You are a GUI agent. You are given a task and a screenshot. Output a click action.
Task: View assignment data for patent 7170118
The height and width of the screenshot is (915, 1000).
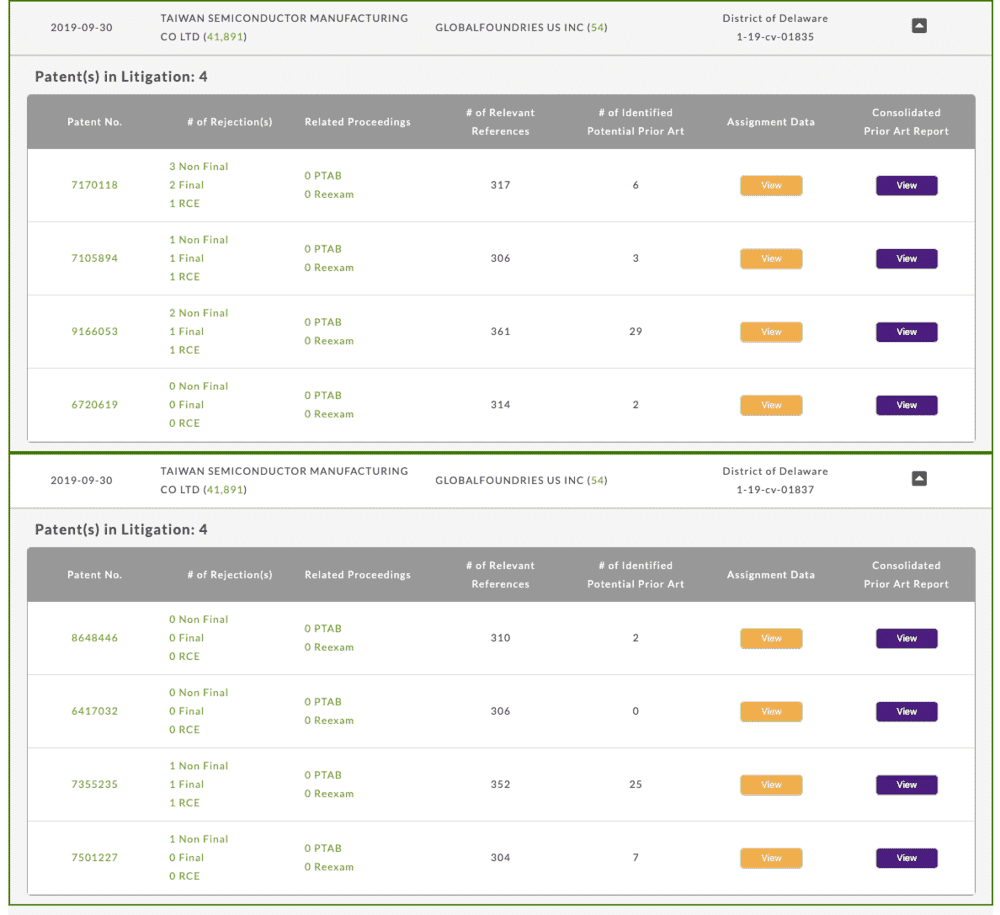point(771,186)
